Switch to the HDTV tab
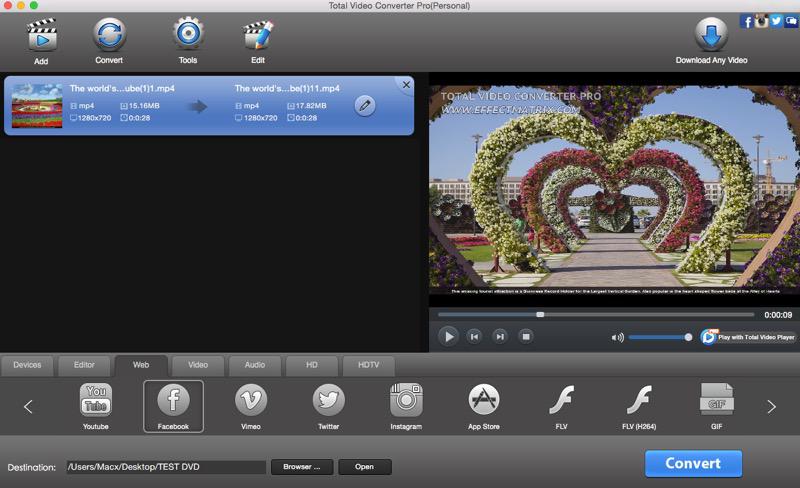This screenshot has width=800, height=488. 368,365
